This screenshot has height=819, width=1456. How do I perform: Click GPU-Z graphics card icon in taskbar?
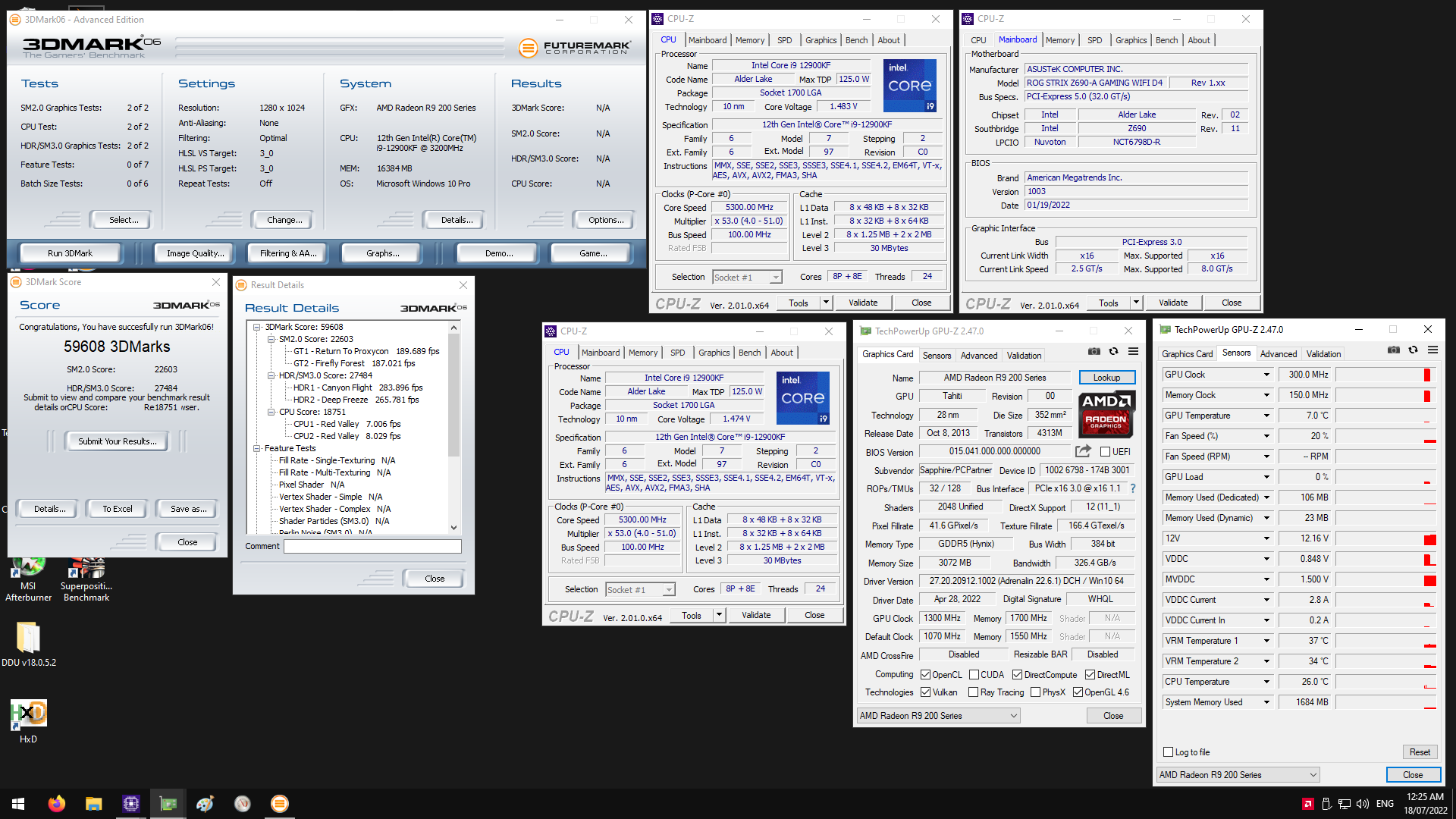pos(168,804)
